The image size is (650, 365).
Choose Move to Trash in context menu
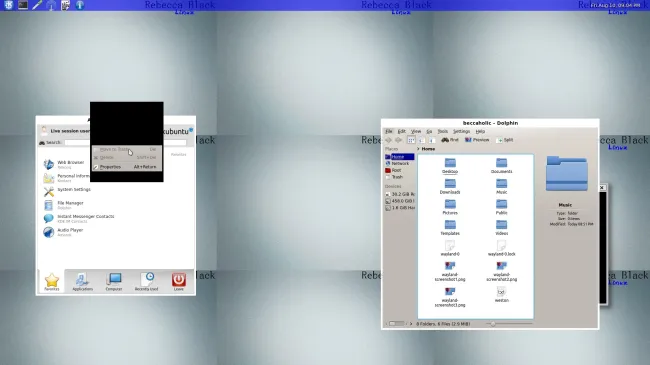(126, 149)
